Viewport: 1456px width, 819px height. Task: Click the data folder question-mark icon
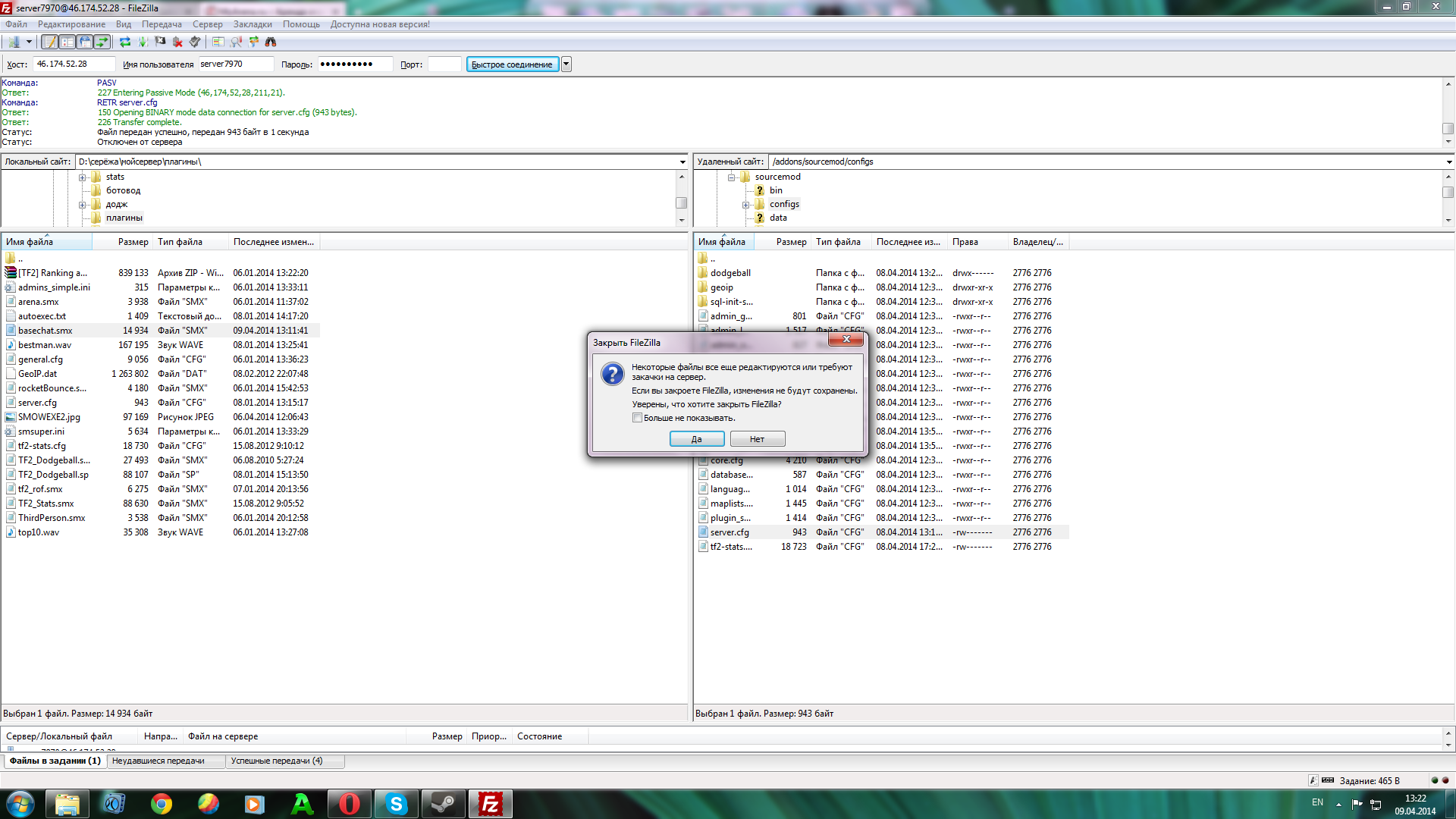coord(760,218)
